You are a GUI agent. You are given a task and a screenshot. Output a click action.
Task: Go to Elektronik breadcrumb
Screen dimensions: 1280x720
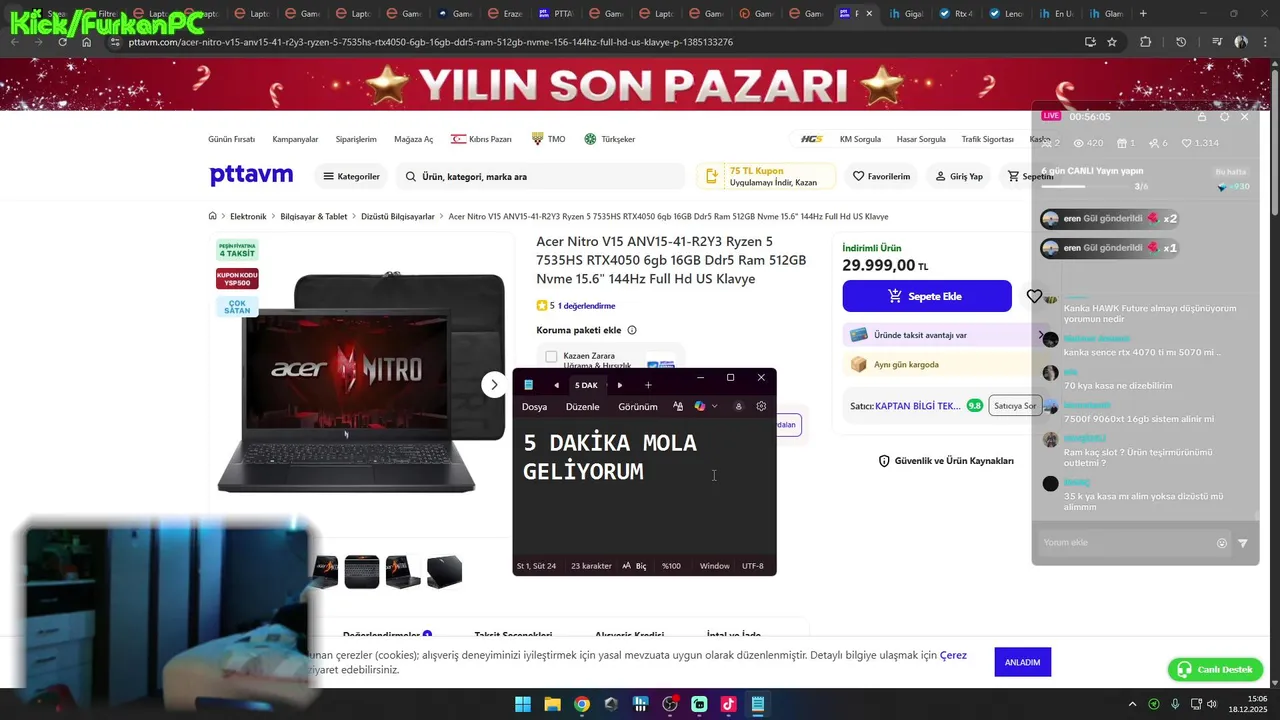pos(248,216)
